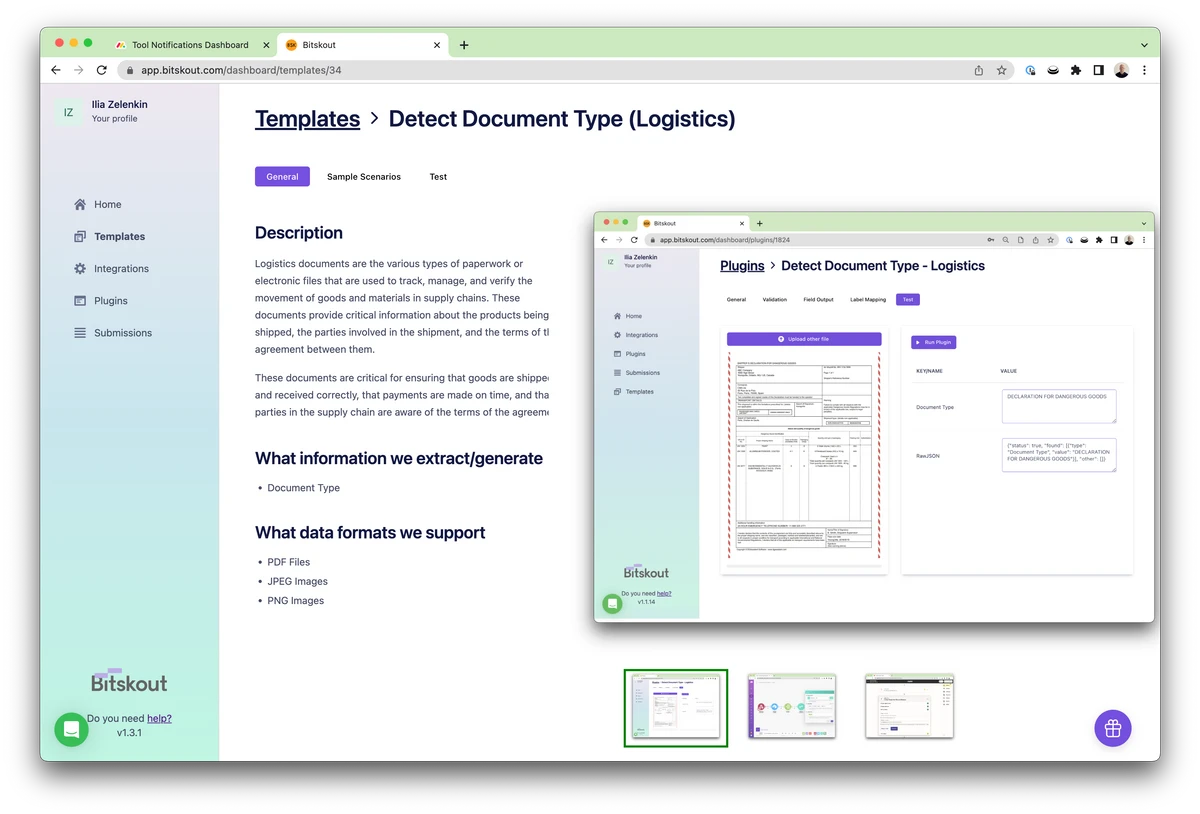Open the green chat bubble widget
The height and width of the screenshot is (814, 1200).
71,730
